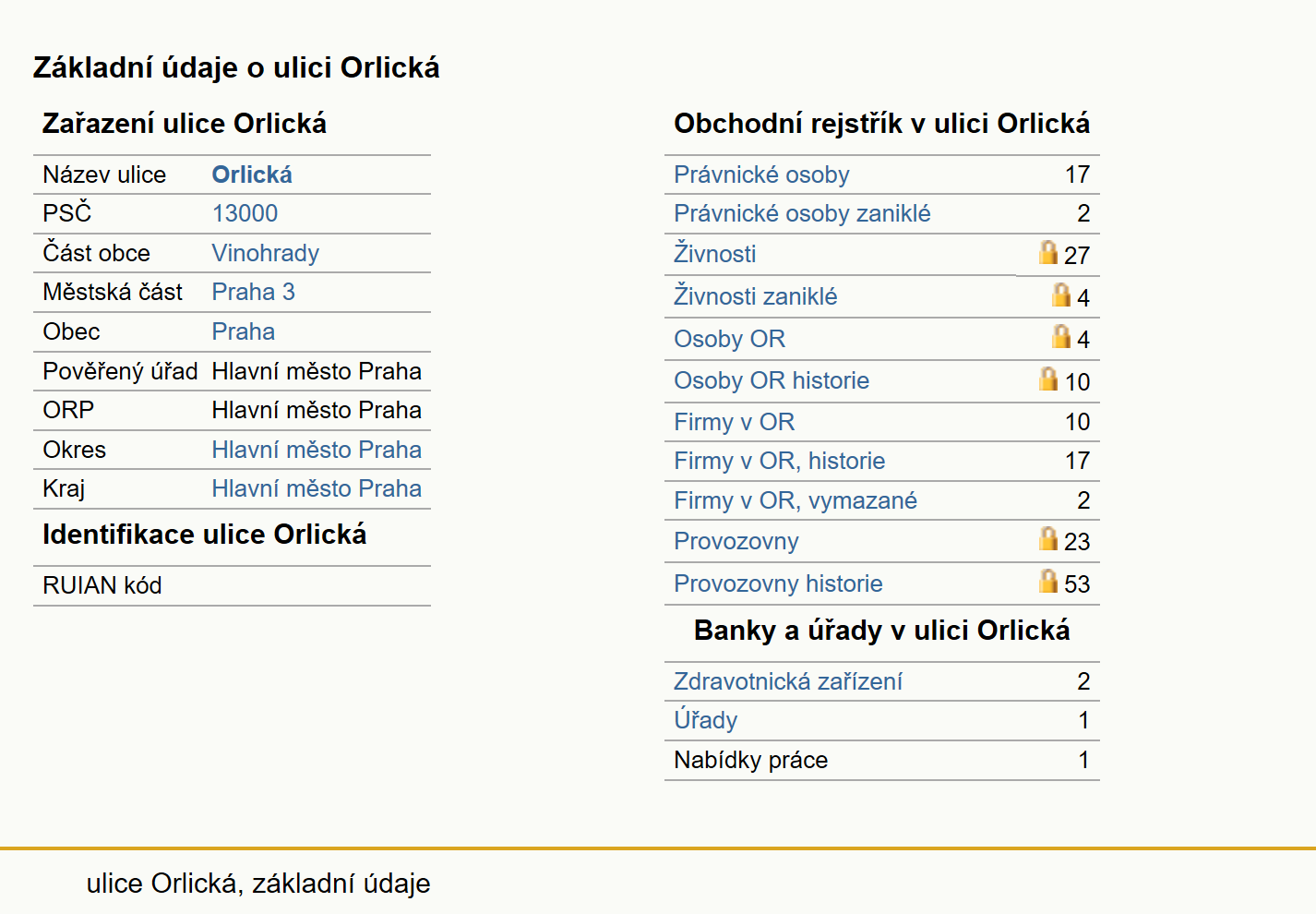This screenshot has width=1316, height=914.
Task: Click the lock icon beside Živnosti zaniklé
Action: point(1061,295)
